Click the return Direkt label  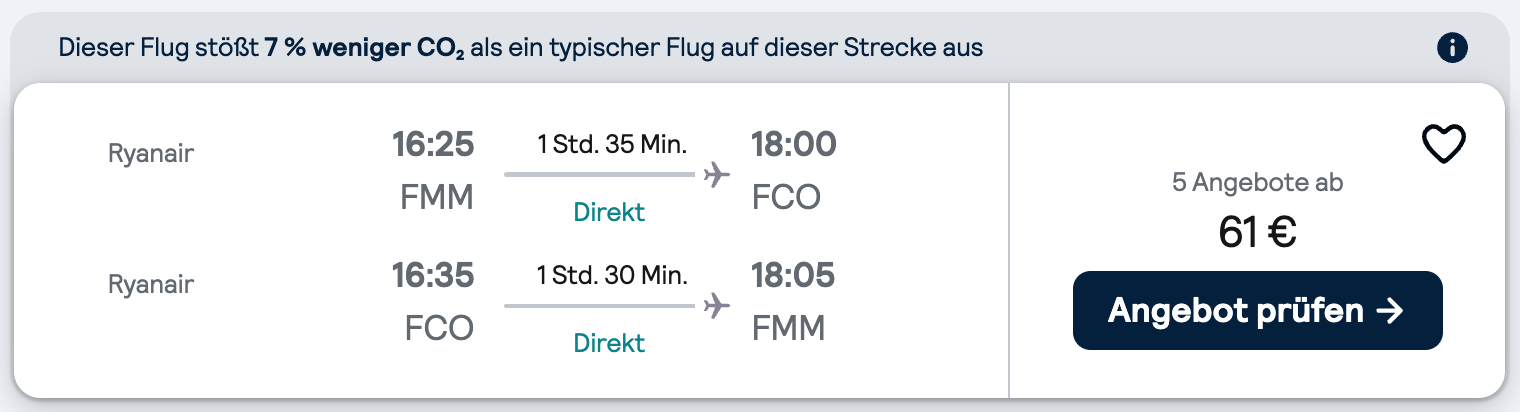[609, 343]
